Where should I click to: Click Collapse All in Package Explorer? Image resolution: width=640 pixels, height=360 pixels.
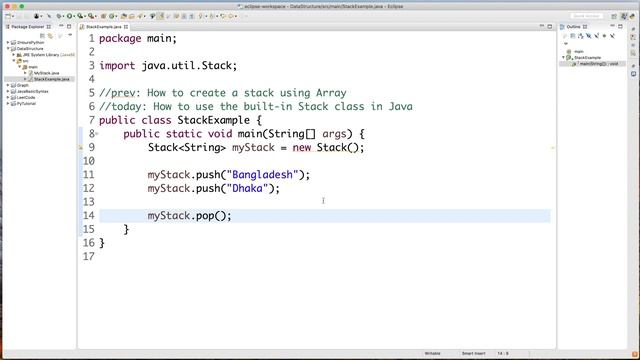pos(42,36)
